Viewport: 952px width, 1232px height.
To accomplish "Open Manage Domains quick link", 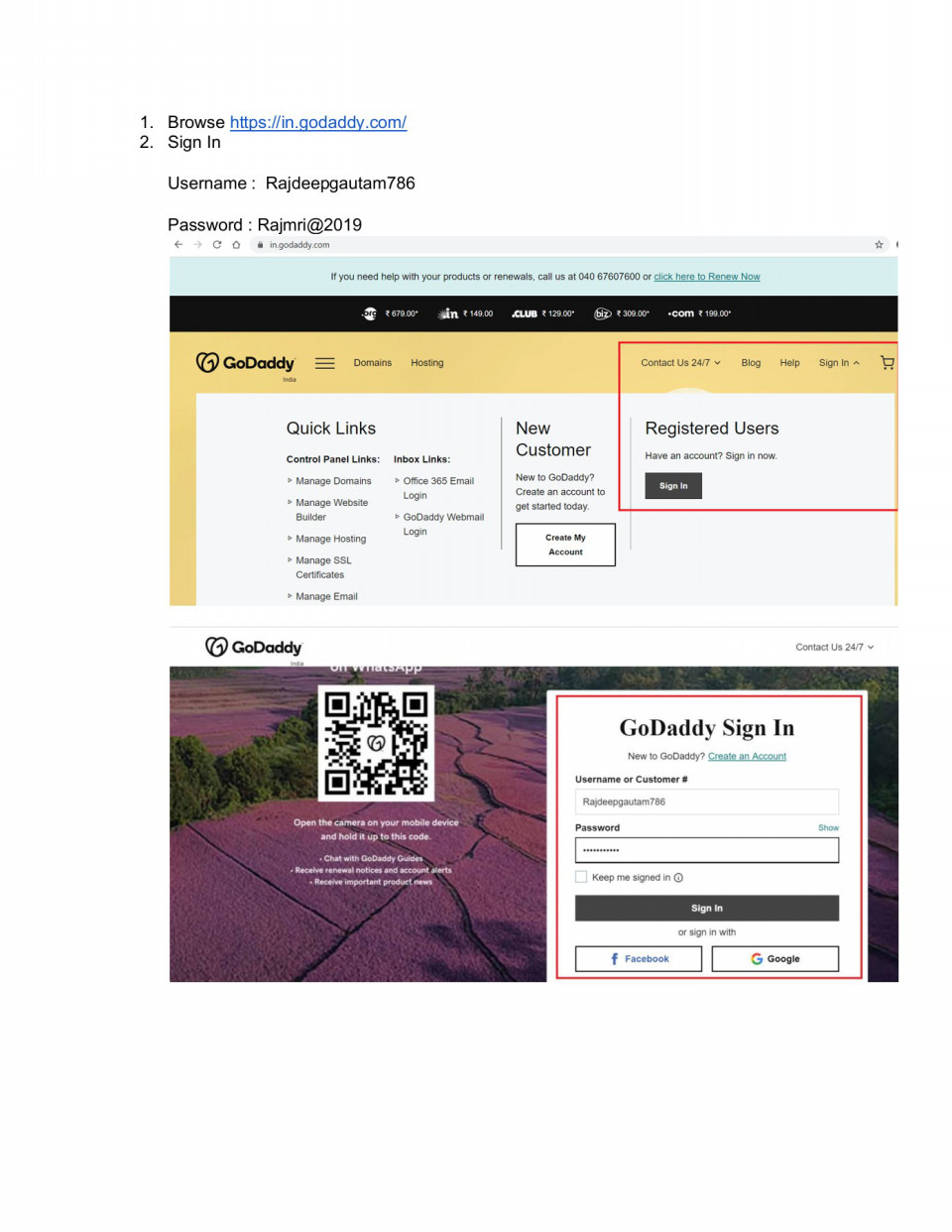I will tap(333, 481).
